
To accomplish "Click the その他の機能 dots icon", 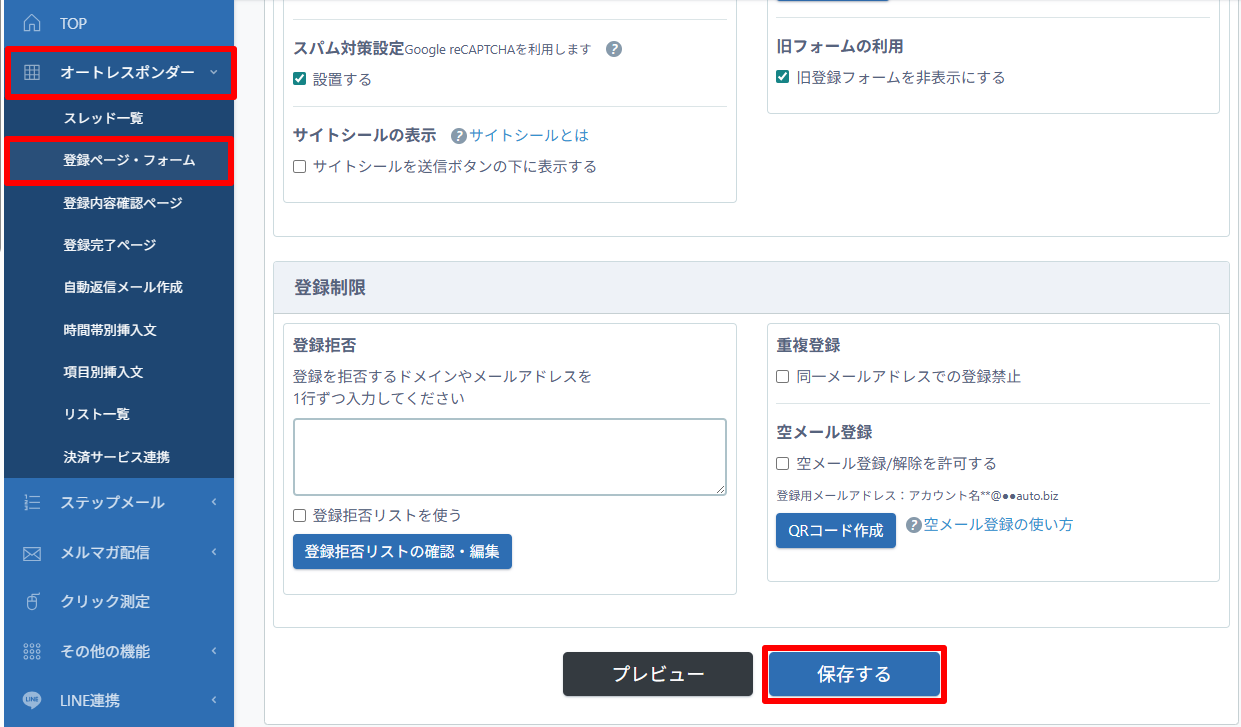I will (32, 651).
